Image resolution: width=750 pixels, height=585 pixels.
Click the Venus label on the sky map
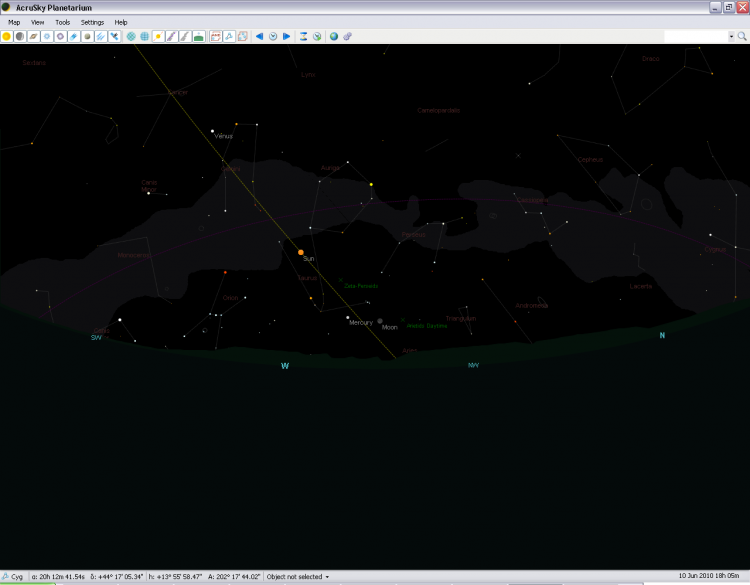coord(223,136)
